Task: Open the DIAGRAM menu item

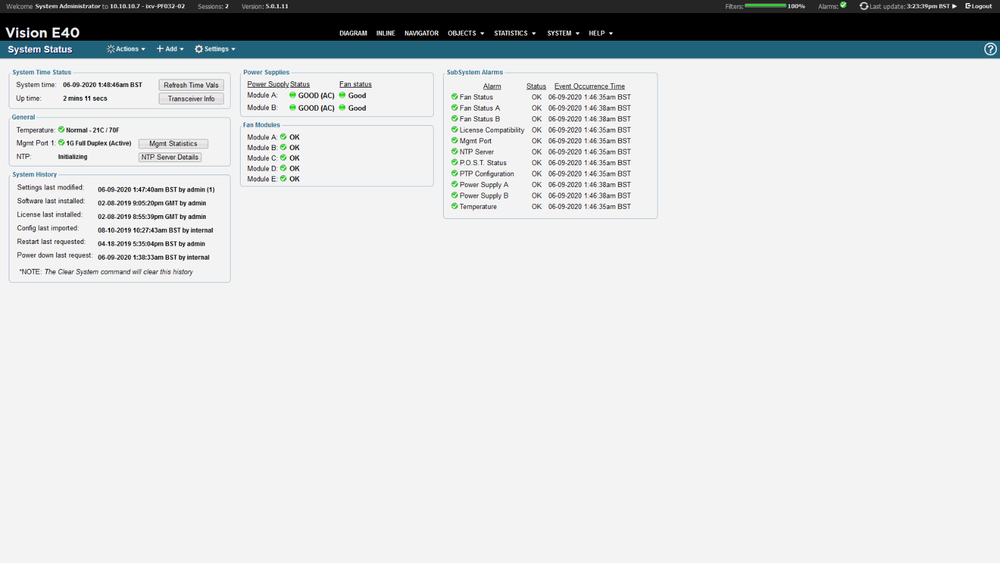Action: [x=353, y=33]
